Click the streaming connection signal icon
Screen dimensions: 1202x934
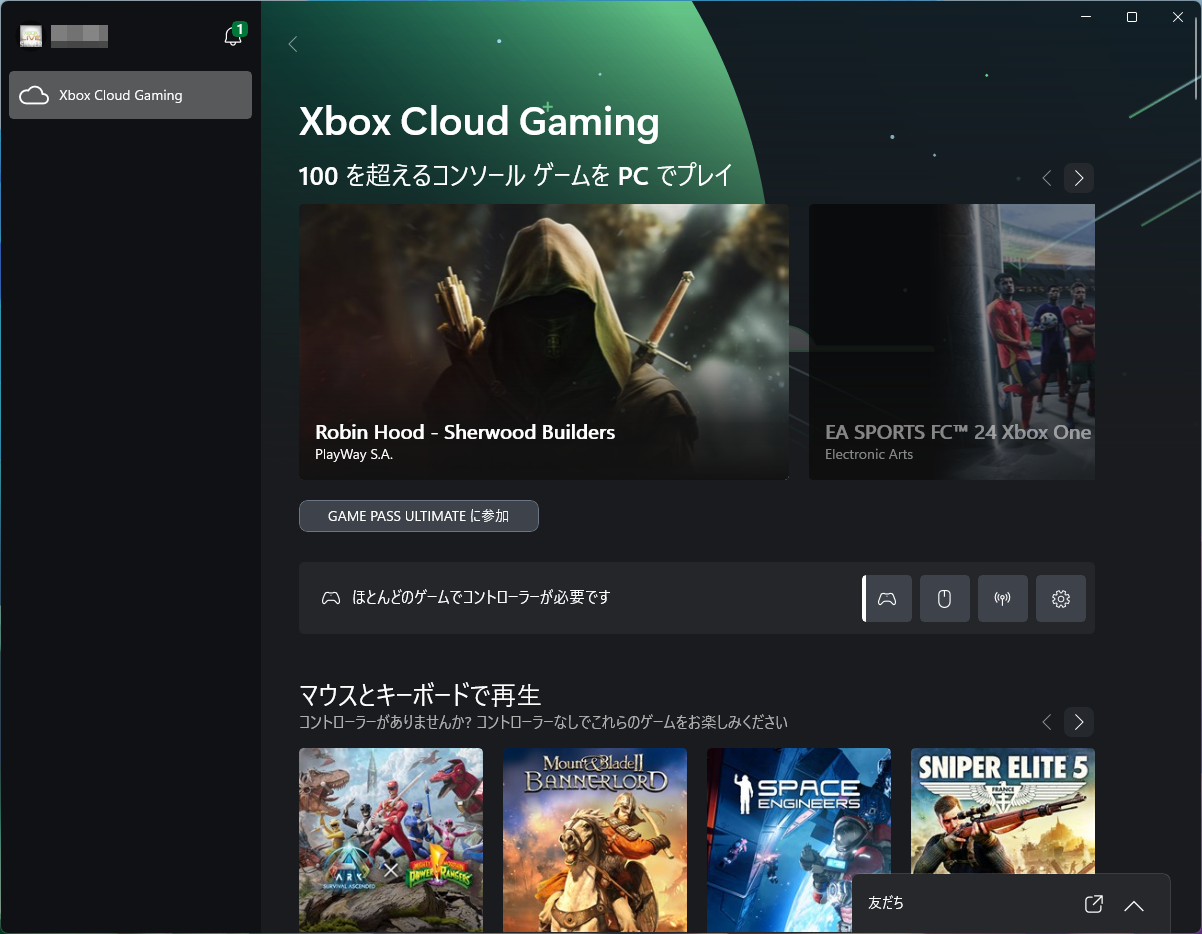[1002, 598]
